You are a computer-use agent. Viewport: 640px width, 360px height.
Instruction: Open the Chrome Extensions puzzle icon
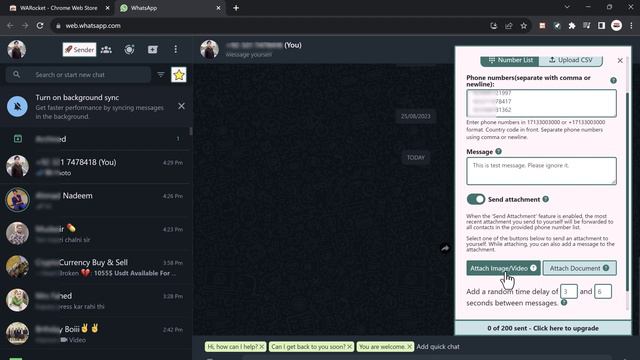tap(572, 26)
